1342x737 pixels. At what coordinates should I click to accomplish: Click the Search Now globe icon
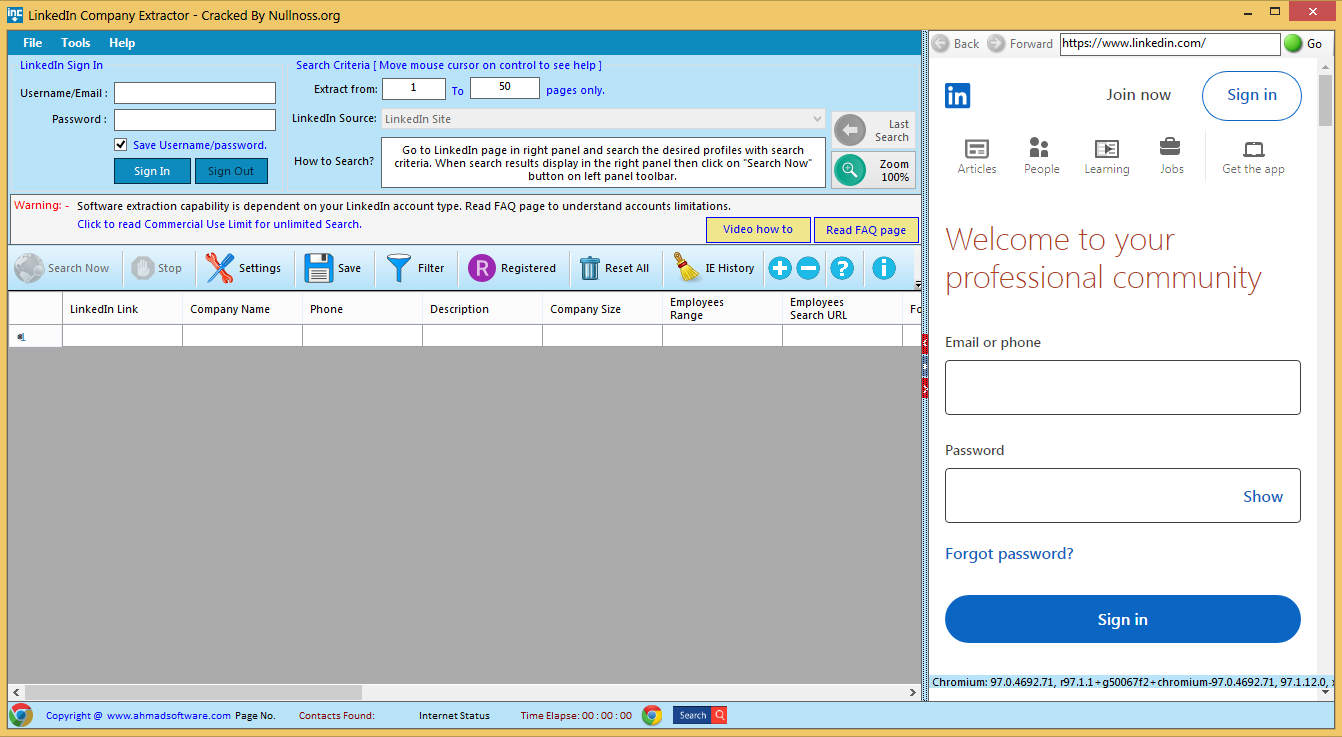tap(29, 268)
